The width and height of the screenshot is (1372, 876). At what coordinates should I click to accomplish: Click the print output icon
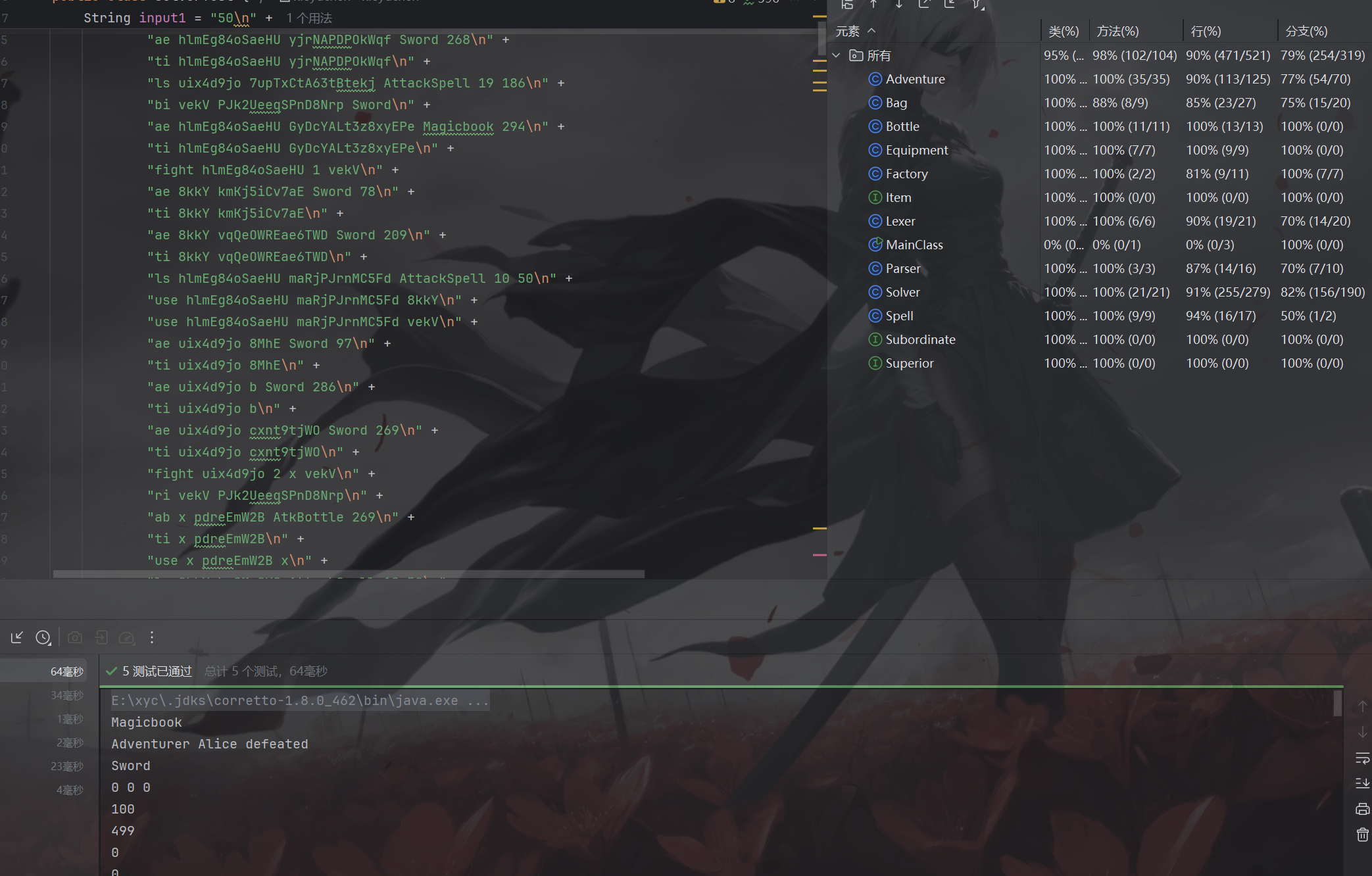1362,809
